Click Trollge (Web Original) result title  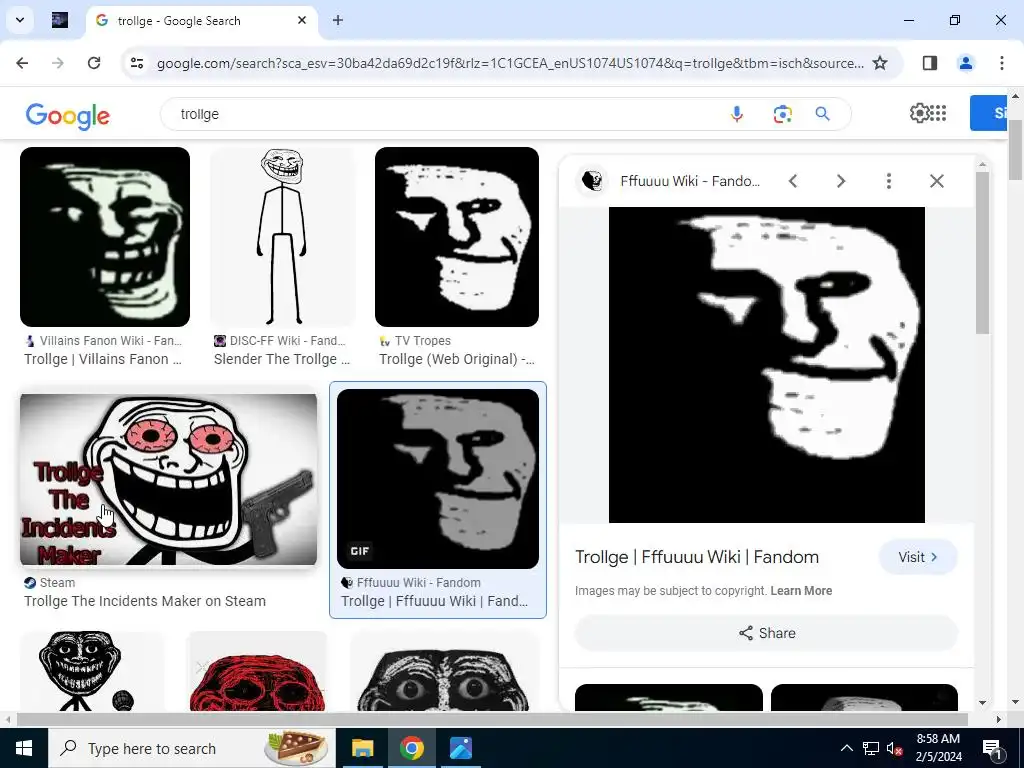(x=457, y=359)
